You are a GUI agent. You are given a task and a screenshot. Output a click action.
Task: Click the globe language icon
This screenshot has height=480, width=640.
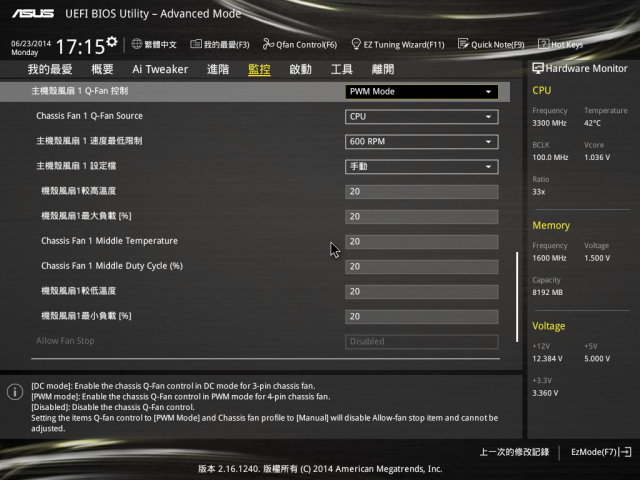137,44
